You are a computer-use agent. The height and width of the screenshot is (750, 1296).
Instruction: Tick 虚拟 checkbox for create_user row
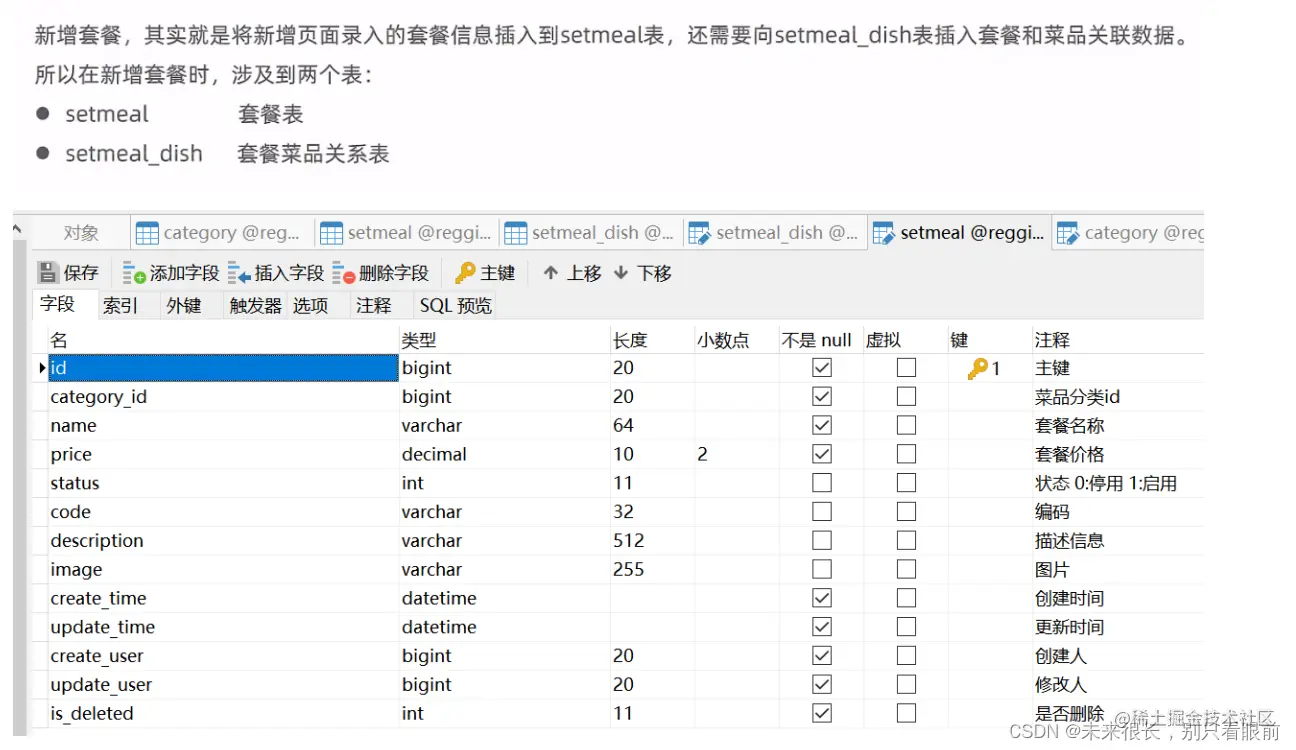906,656
